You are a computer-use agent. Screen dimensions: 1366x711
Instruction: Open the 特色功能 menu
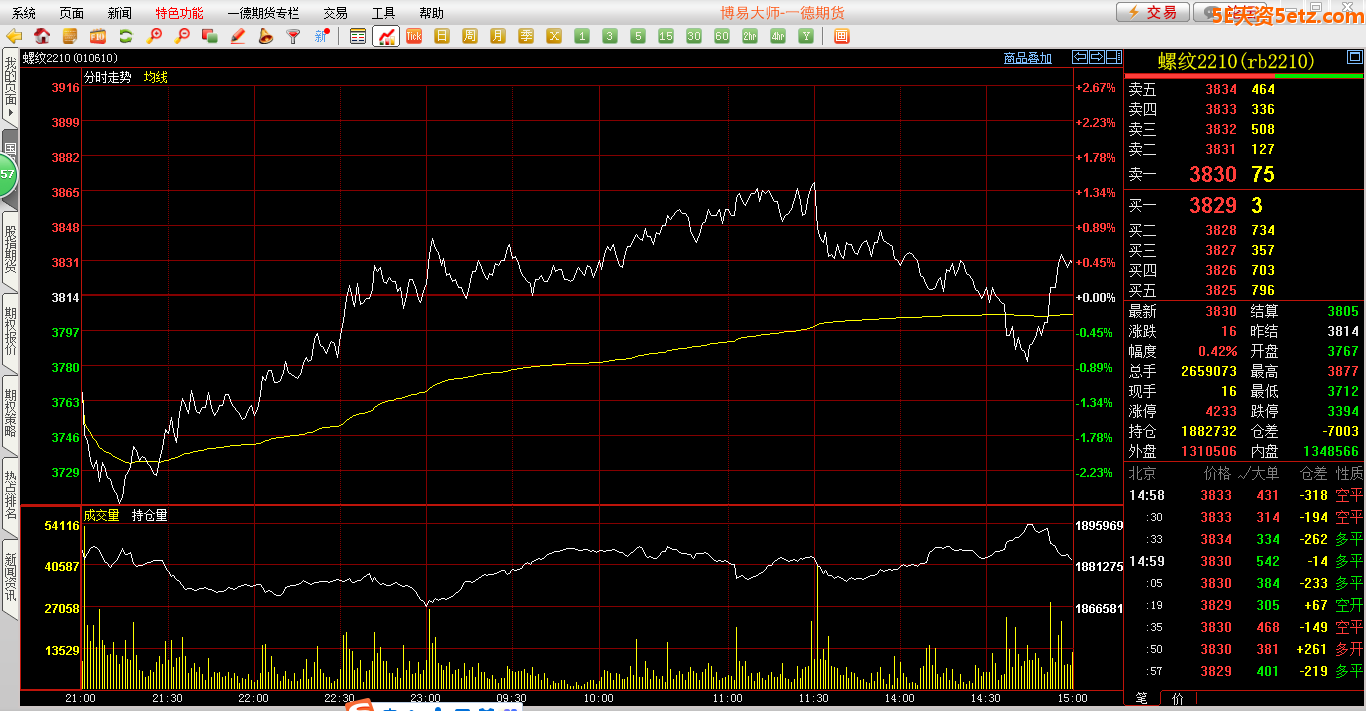tap(179, 13)
